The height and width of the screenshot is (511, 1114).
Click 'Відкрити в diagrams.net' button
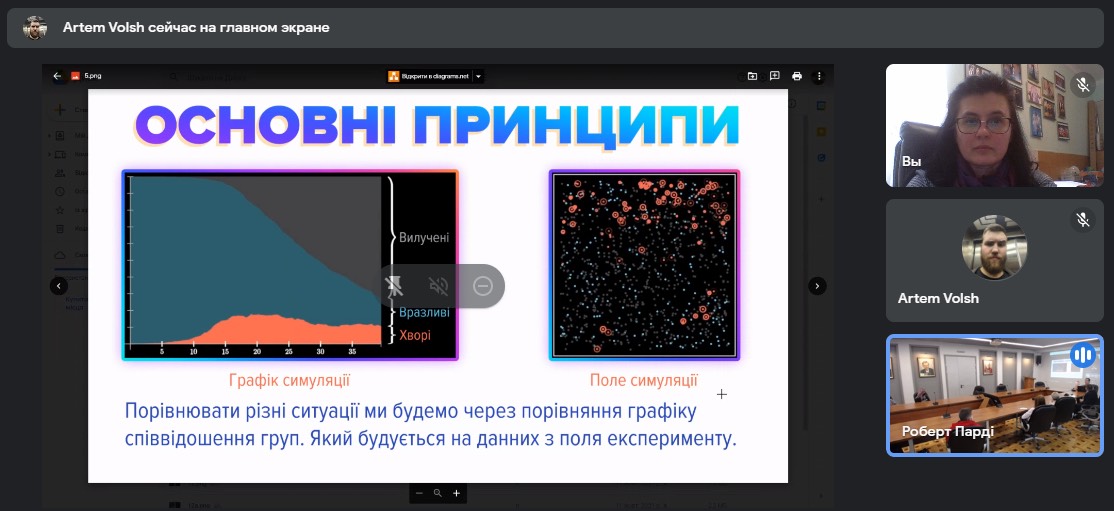430,76
